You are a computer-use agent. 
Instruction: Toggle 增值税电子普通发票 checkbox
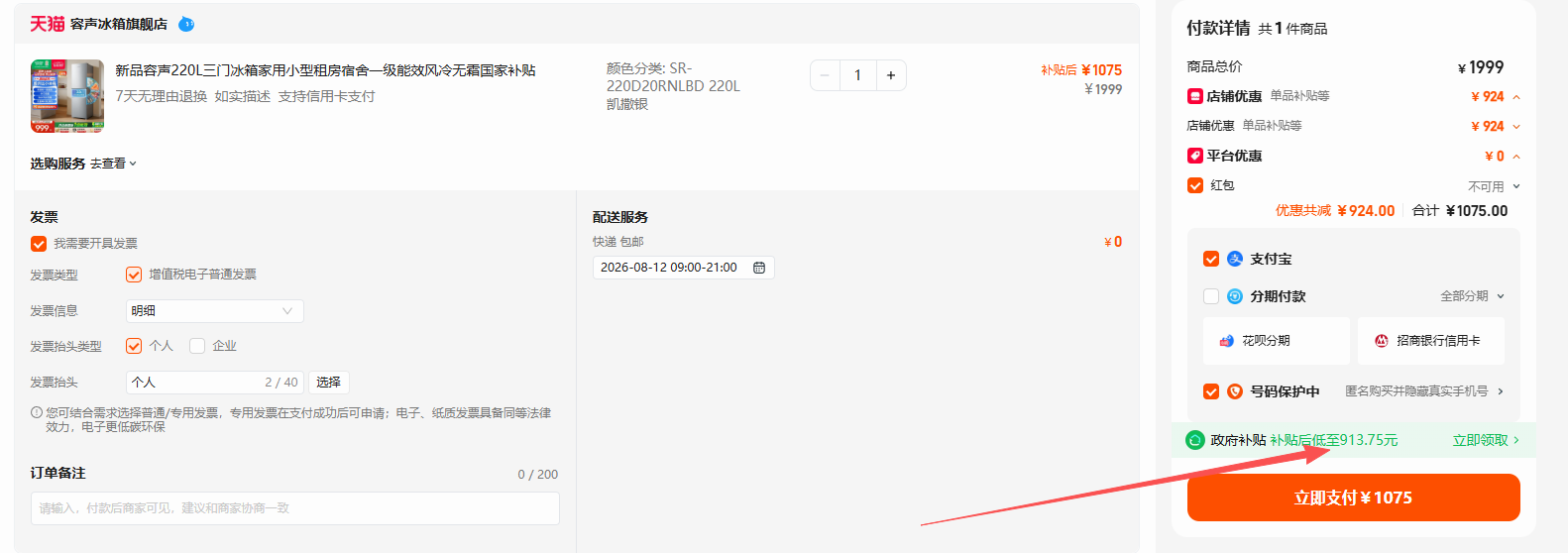coord(134,275)
